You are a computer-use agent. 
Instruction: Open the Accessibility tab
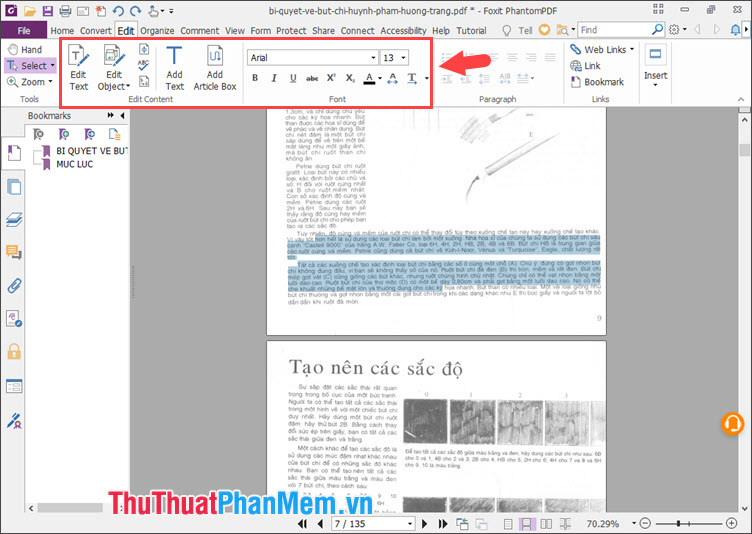point(403,31)
